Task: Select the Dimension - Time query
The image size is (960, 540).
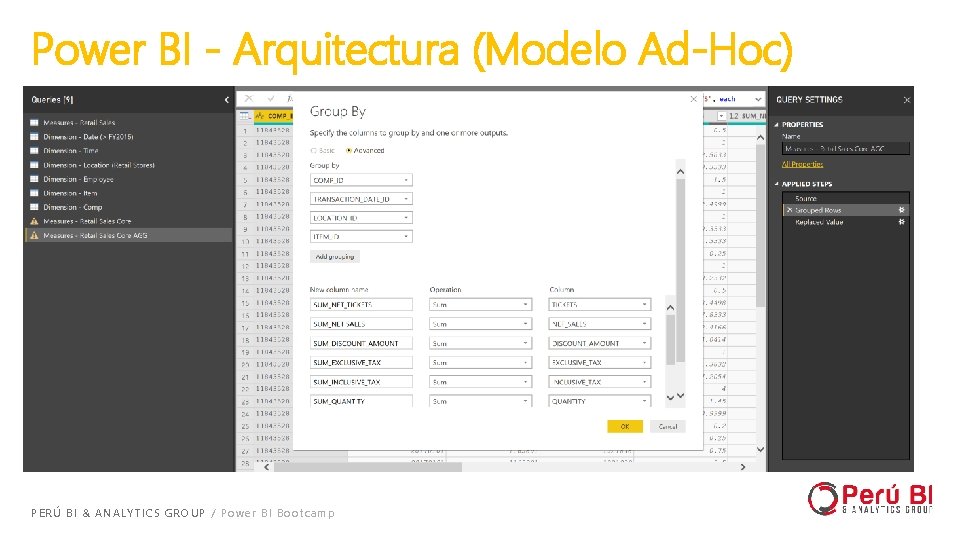Action: (x=70, y=151)
